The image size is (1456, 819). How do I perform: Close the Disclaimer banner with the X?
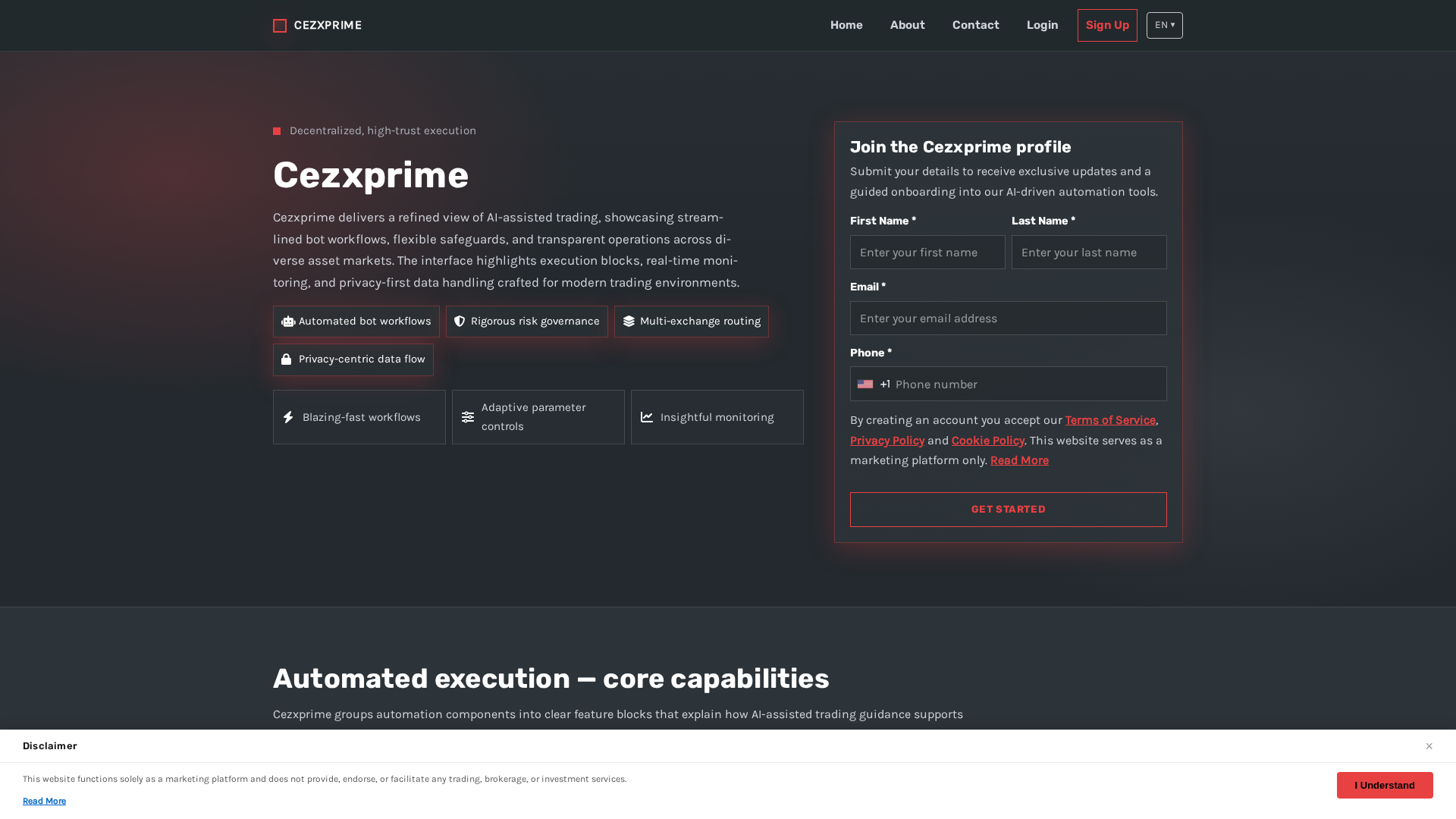point(1429,746)
